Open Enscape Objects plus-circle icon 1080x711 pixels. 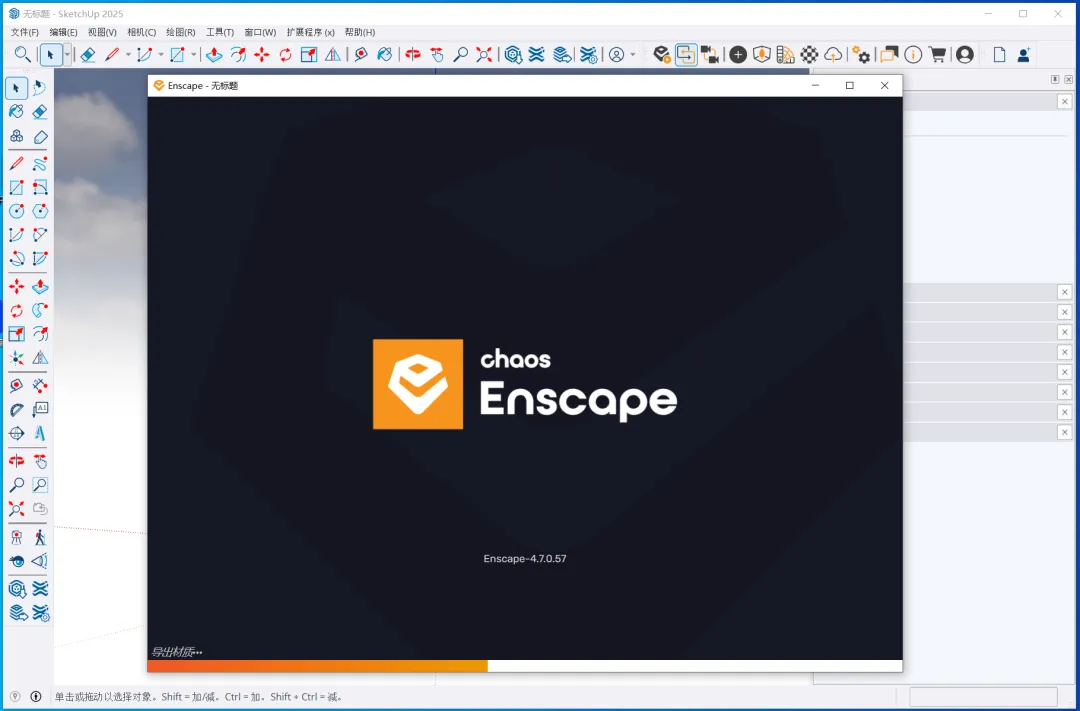[x=738, y=54]
